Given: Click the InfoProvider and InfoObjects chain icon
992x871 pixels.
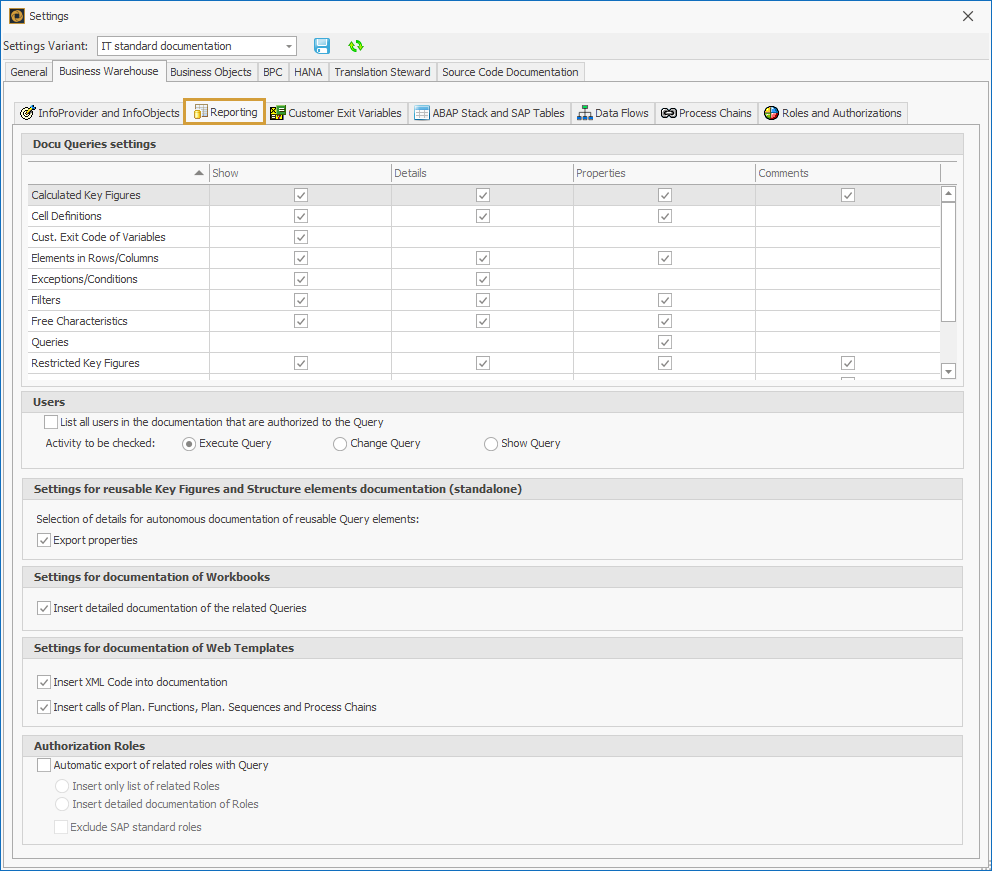Looking at the screenshot, I should (29, 112).
